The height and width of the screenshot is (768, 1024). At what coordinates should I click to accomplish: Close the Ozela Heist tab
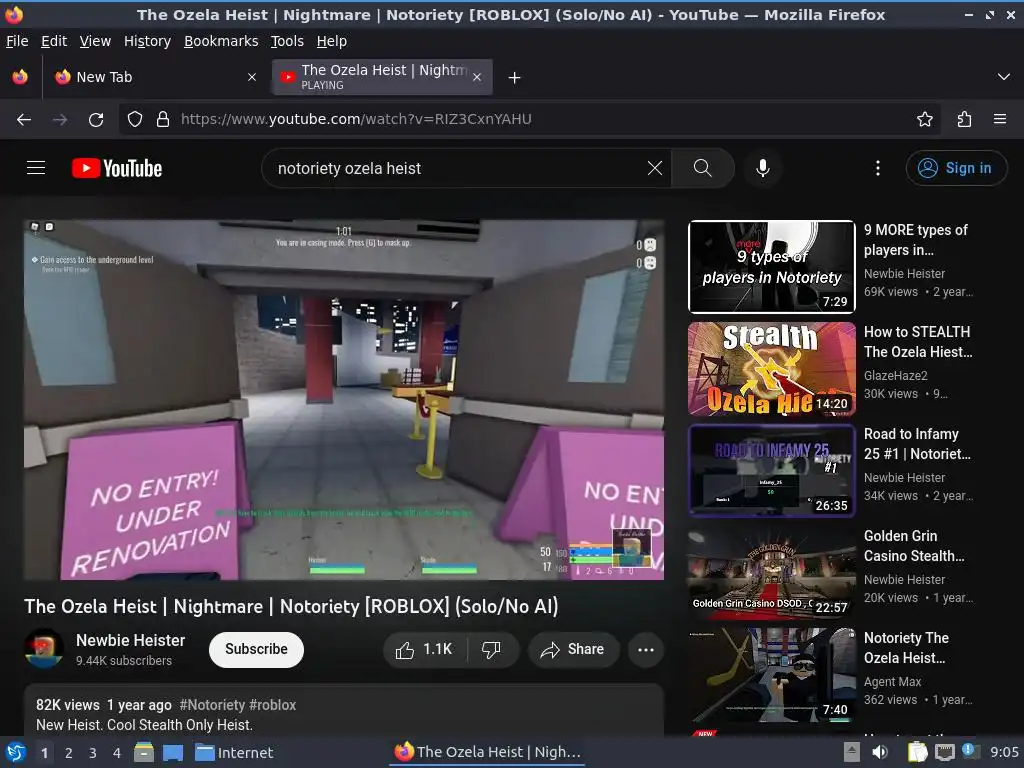pyautogui.click(x=477, y=77)
